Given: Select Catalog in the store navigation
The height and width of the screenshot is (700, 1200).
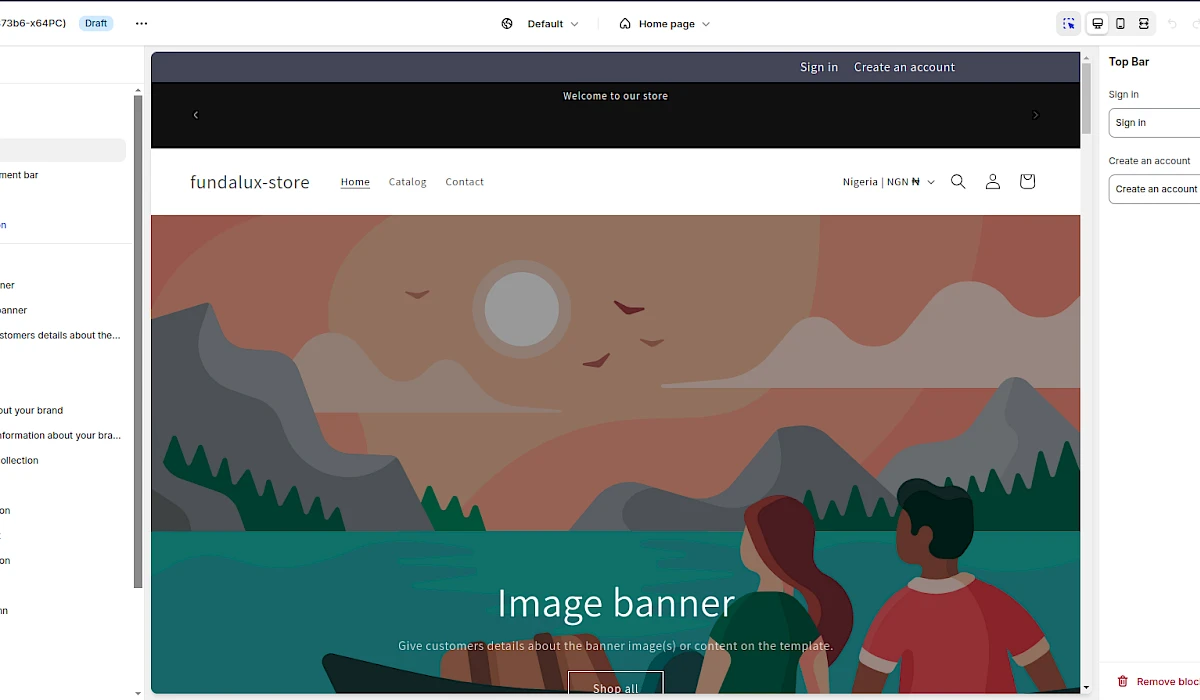Looking at the screenshot, I should point(407,182).
